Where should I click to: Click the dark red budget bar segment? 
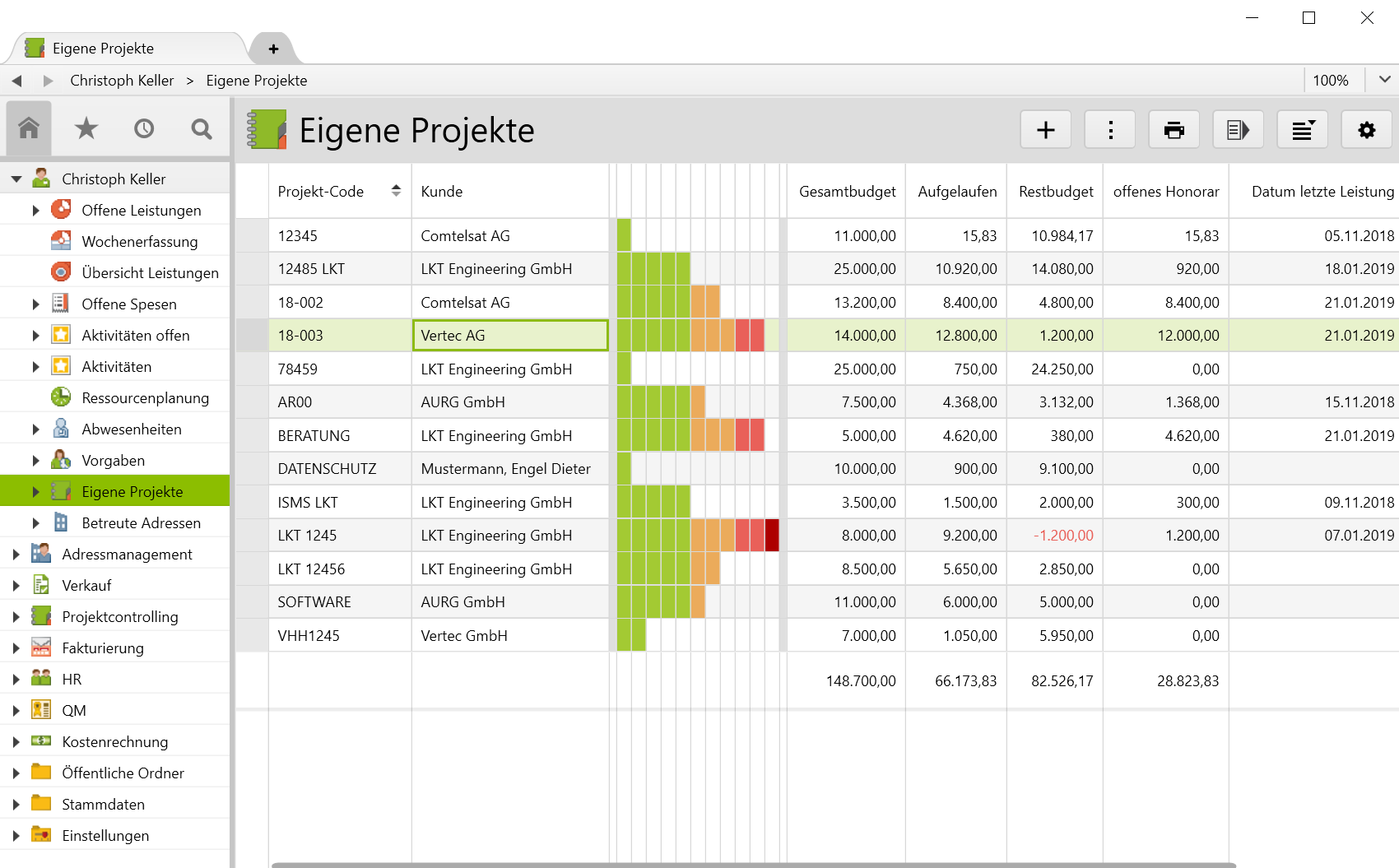coord(772,536)
